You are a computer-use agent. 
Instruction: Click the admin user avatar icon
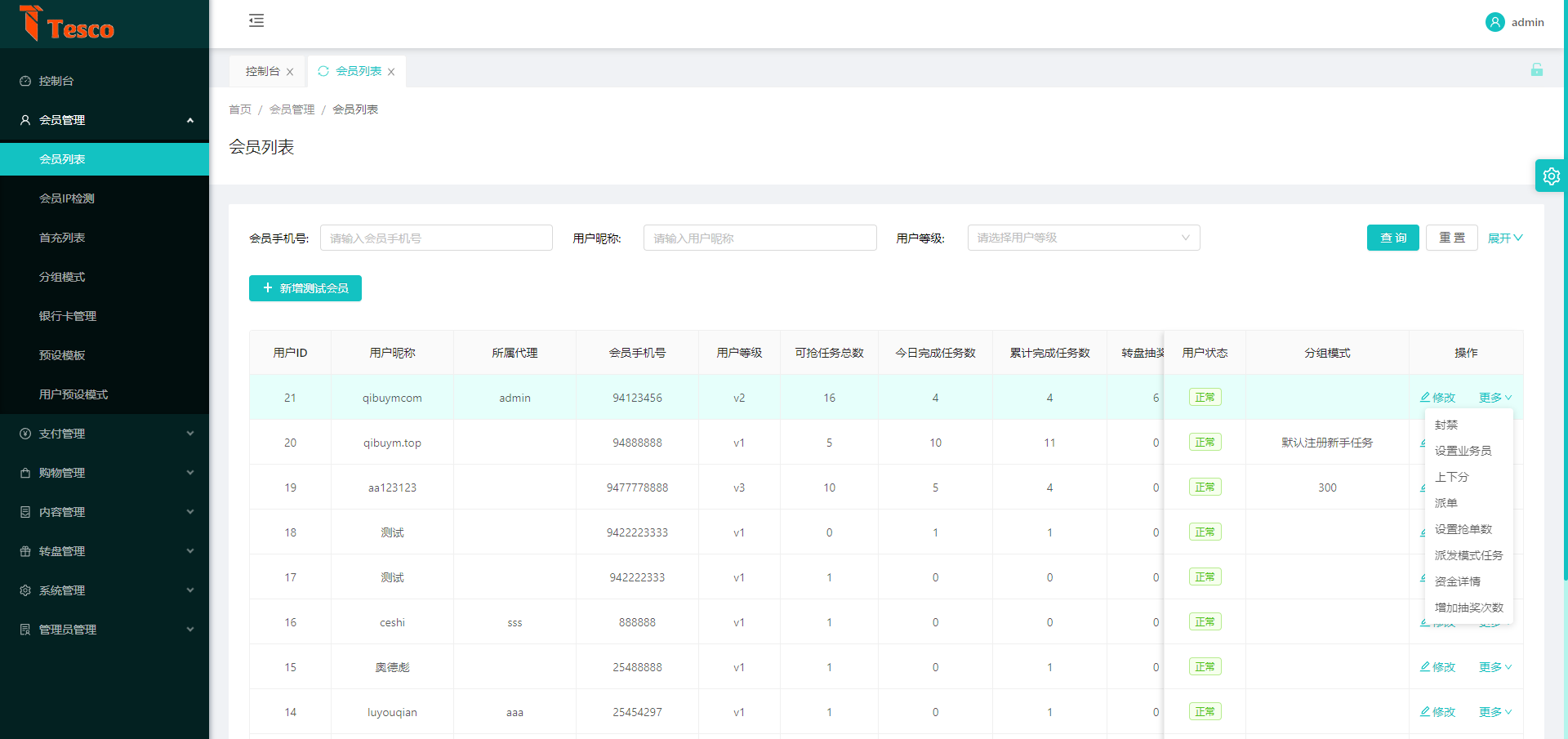coord(1494,22)
